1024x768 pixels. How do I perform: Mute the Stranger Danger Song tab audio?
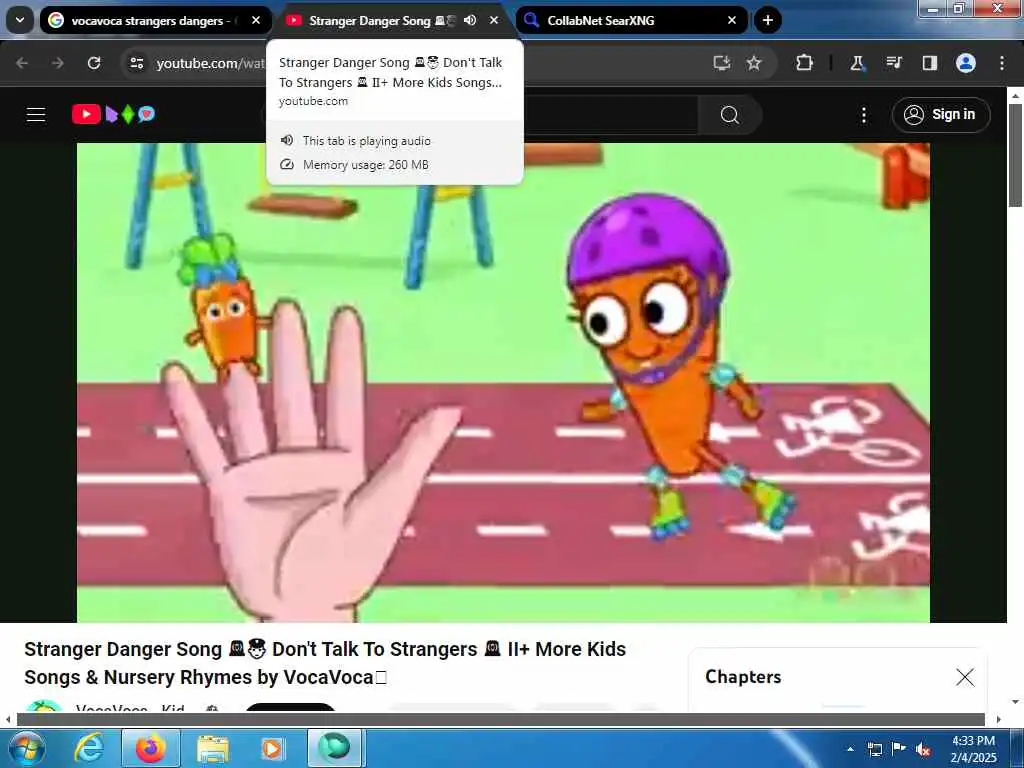pyautogui.click(x=470, y=20)
